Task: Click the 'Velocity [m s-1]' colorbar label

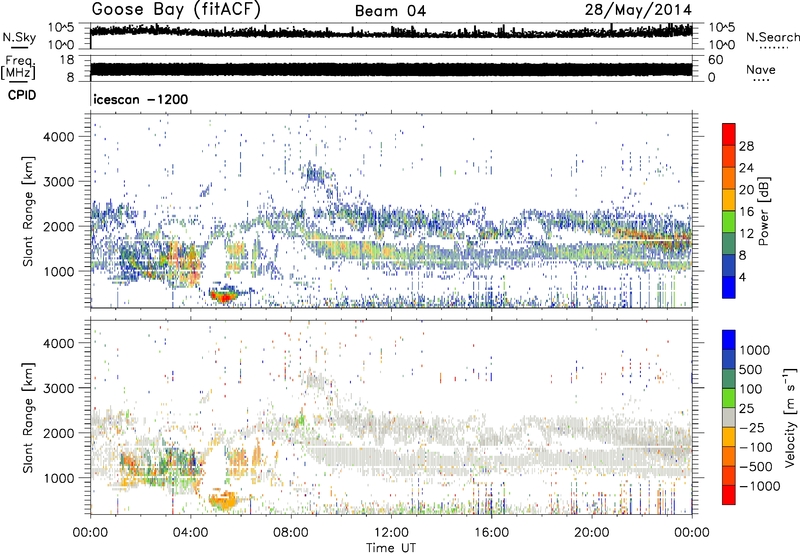Action: [790, 417]
